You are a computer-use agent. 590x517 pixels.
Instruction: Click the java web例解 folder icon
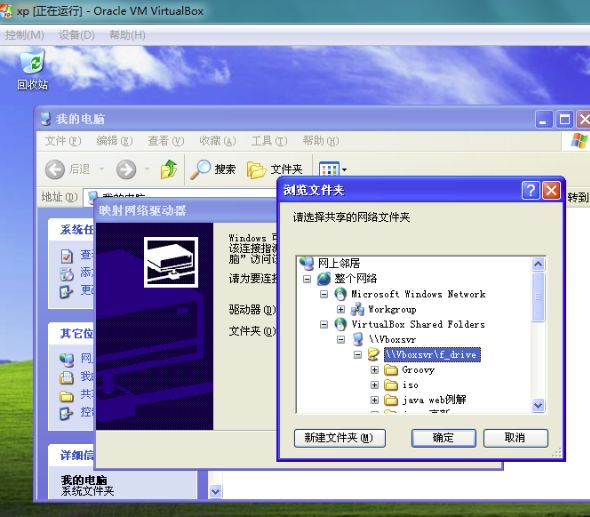click(391, 400)
